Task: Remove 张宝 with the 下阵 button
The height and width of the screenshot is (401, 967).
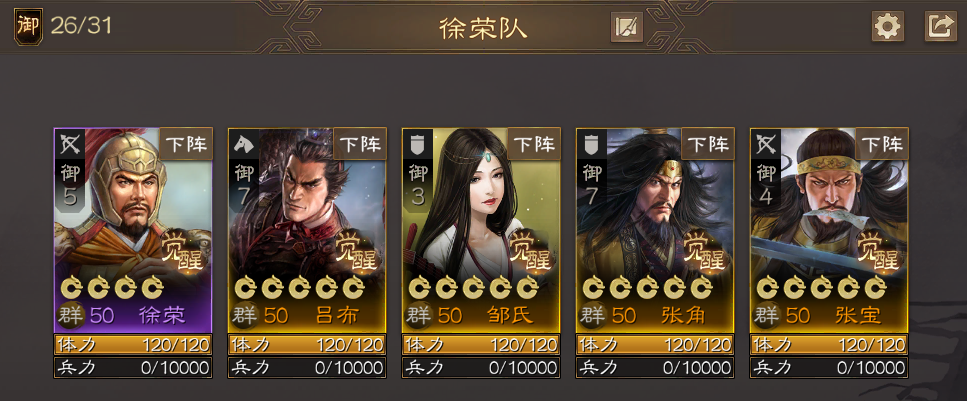Action: click(882, 144)
